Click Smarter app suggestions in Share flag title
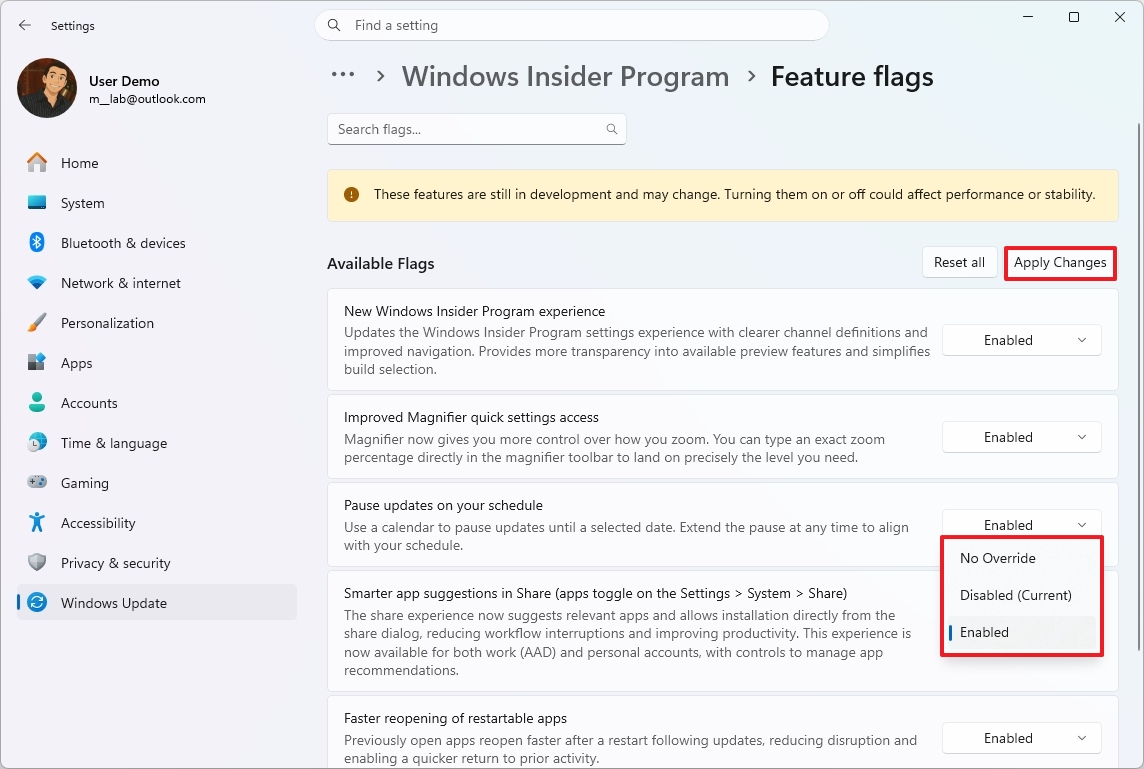1144x769 pixels. coord(595,593)
